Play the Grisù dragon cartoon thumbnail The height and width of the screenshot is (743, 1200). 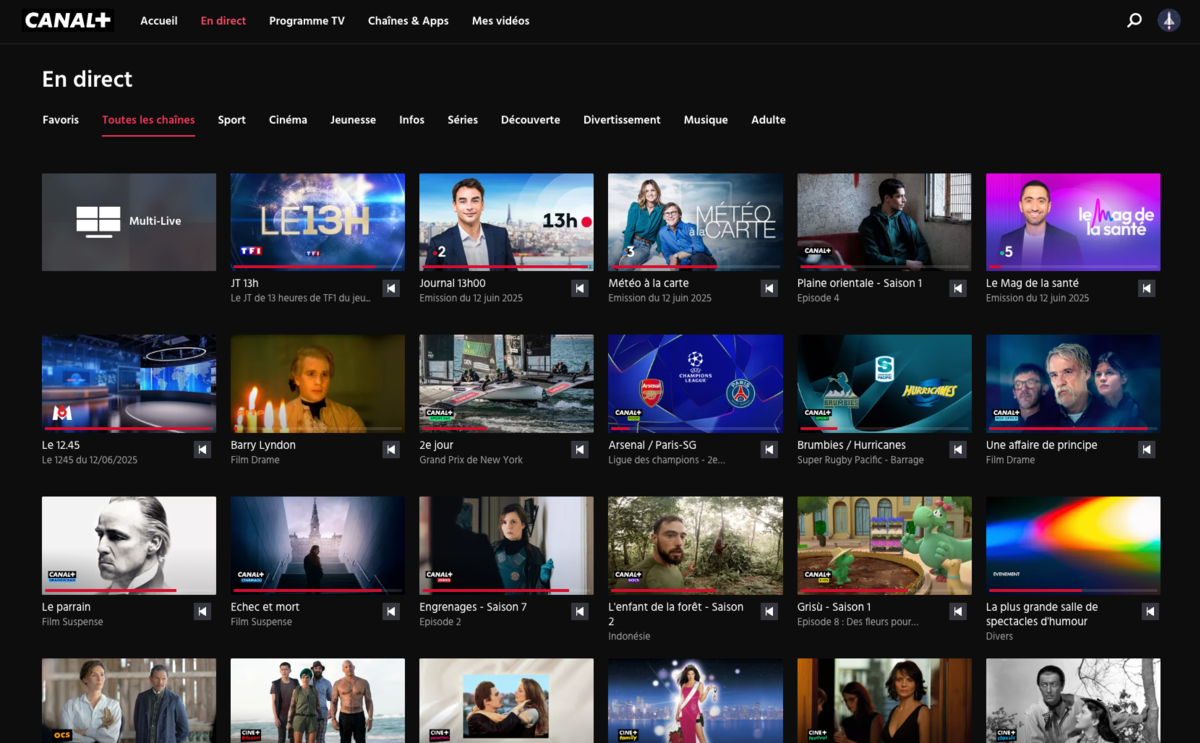click(x=884, y=545)
